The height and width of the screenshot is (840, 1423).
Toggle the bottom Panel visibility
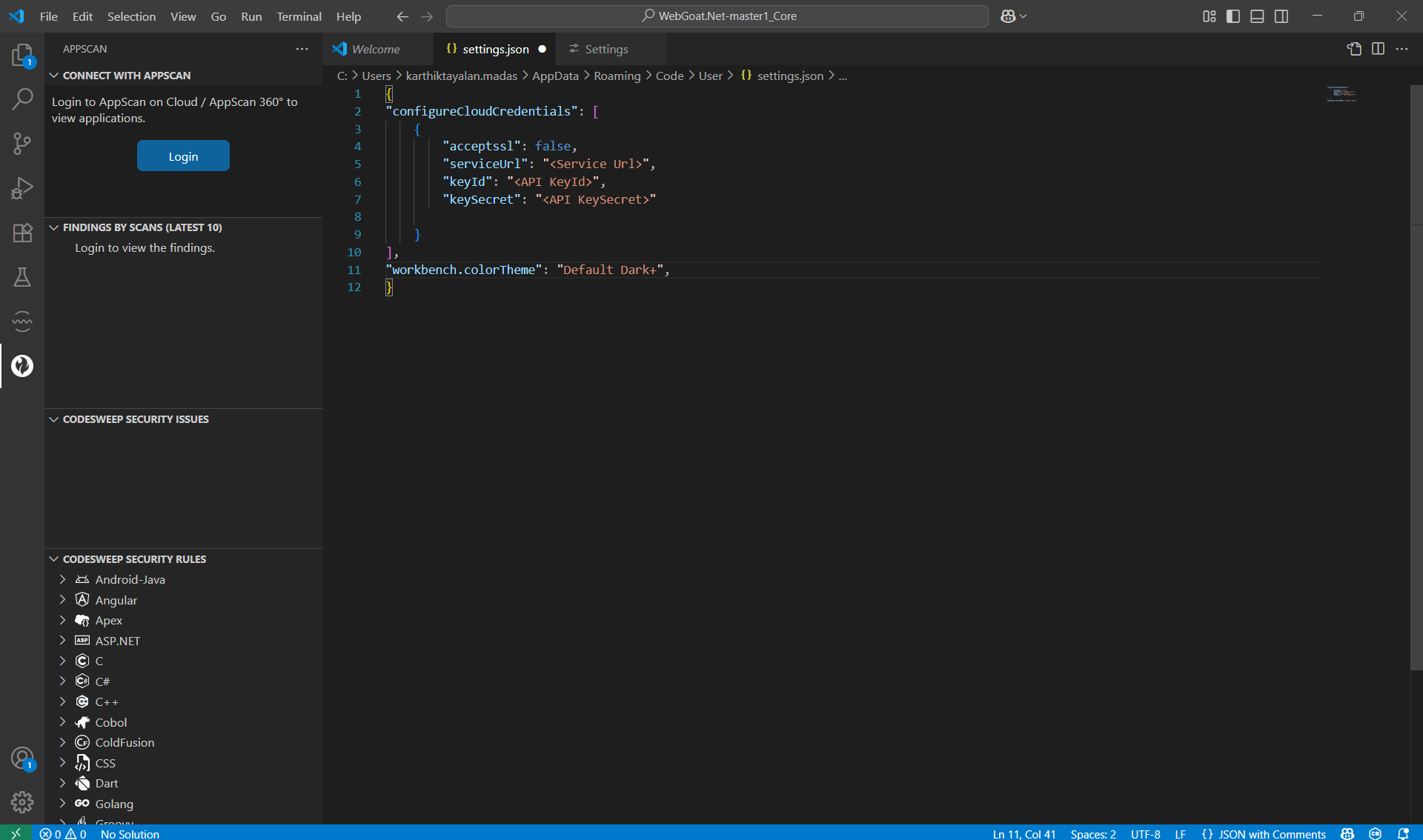pos(1257,16)
